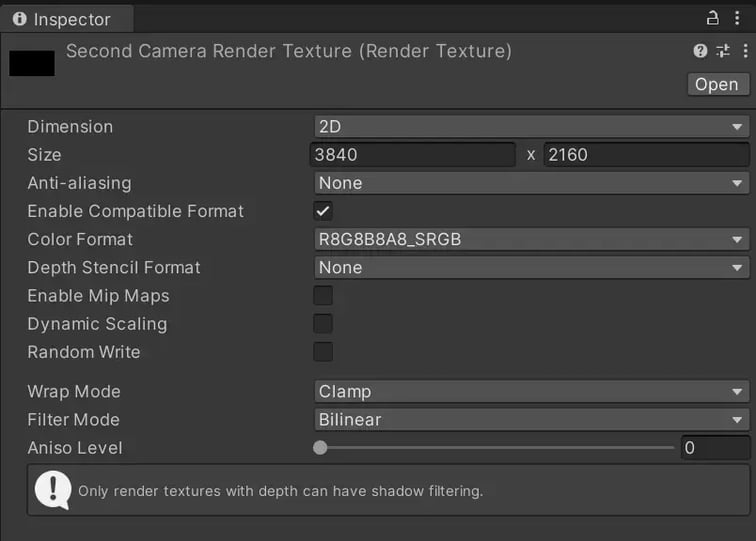Click the Open button
Image resolution: width=756 pixels, height=541 pixels.
click(718, 84)
